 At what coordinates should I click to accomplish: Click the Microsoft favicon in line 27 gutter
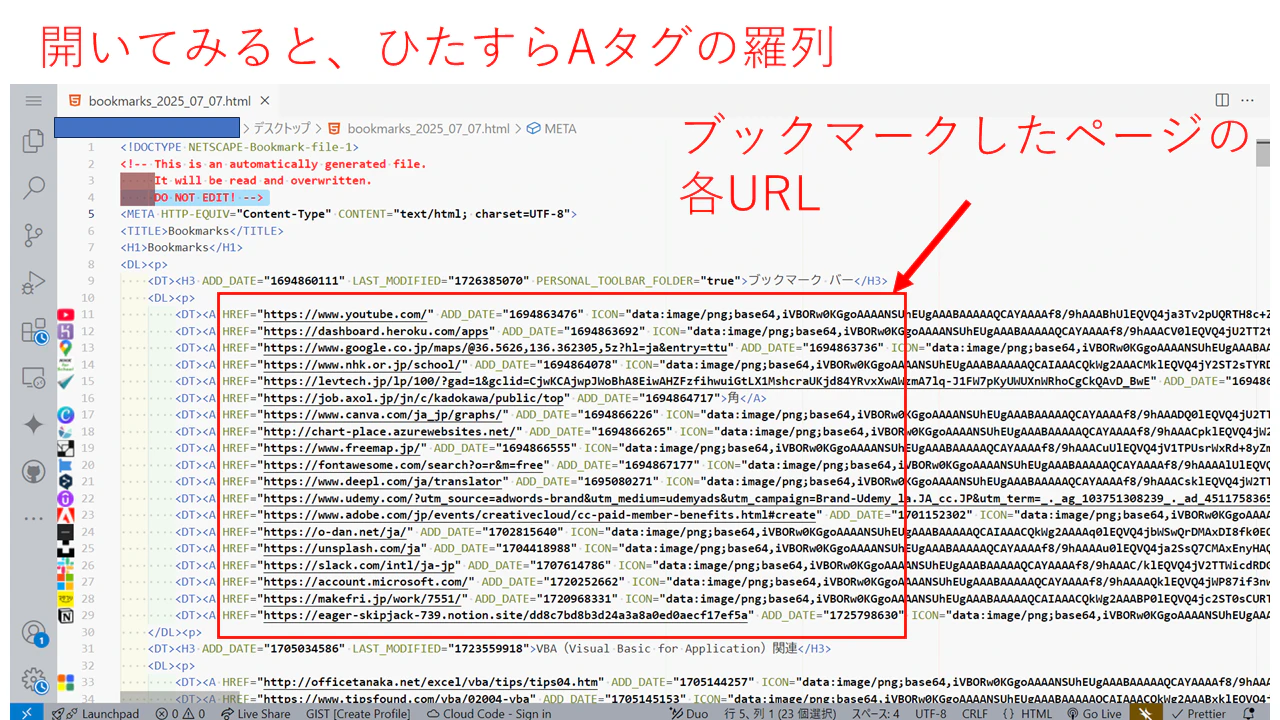(x=66, y=582)
